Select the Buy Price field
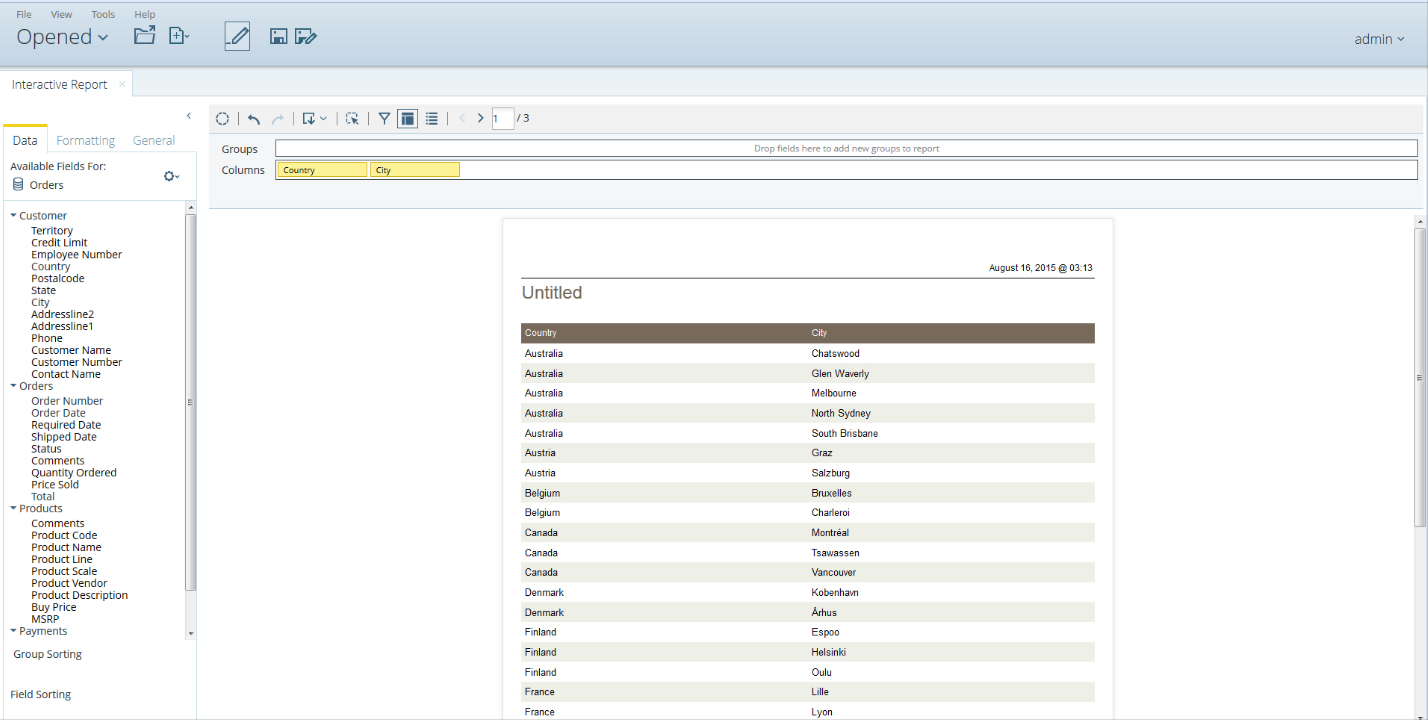Image resolution: width=1428 pixels, height=720 pixels. (x=54, y=608)
